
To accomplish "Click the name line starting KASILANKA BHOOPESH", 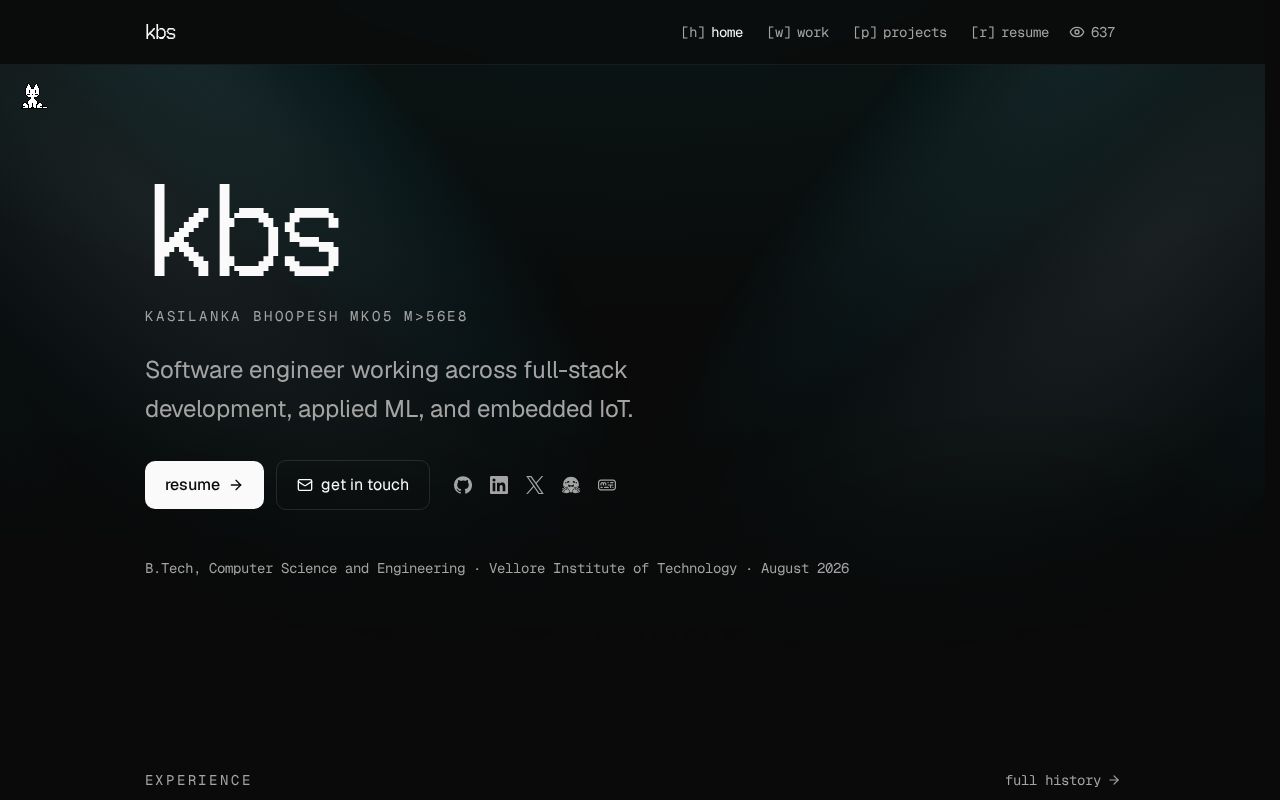I will 306,317.
